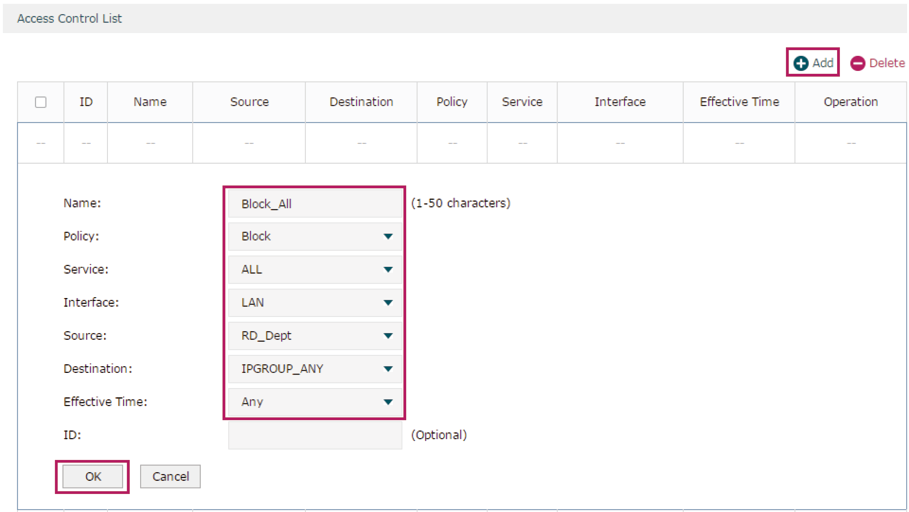Image resolution: width=909 pixels, height=512 pixels.
Task: Click the Name column header
Action: coord(150,102)
